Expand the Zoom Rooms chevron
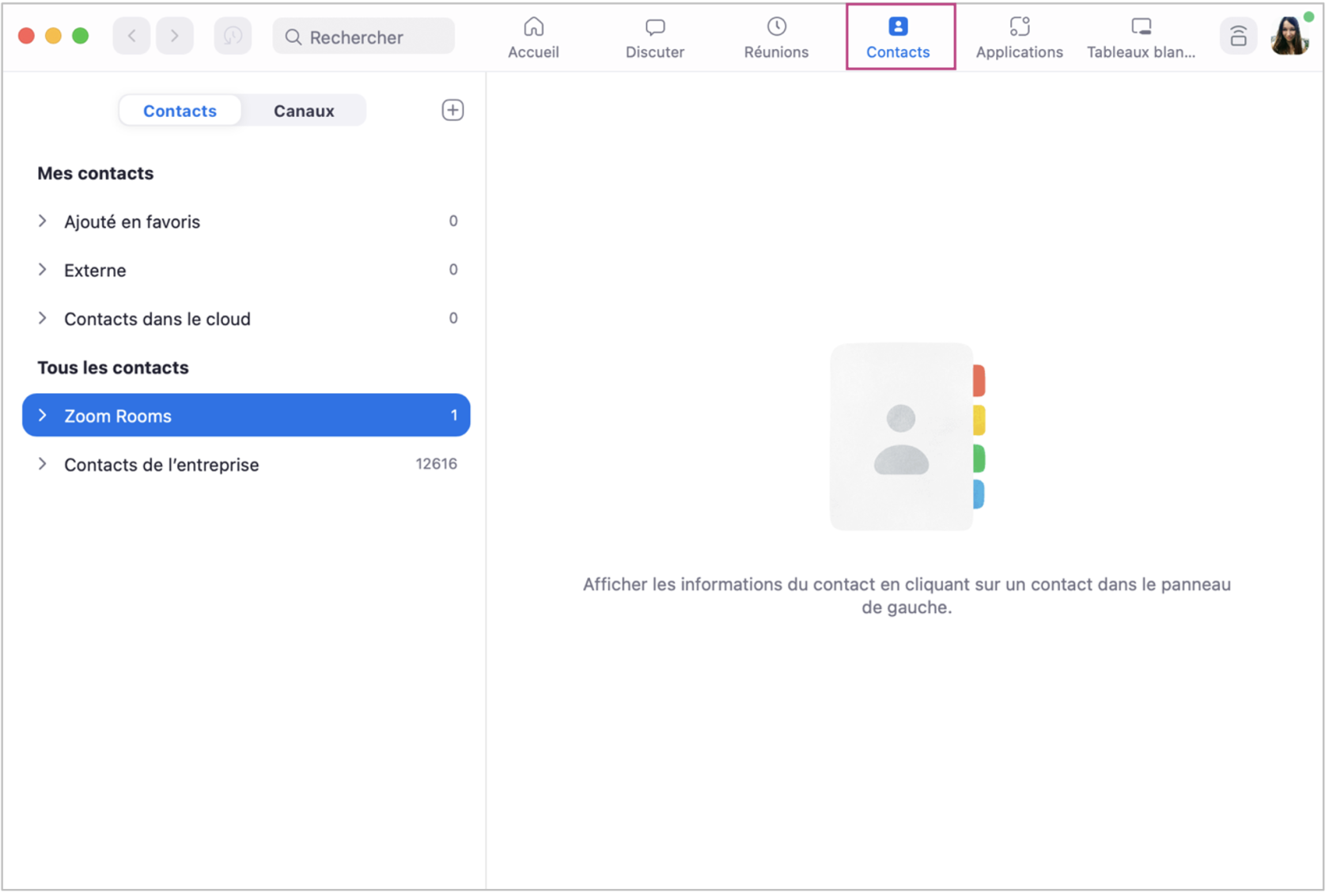This screenshot has width=1329, height=896. click(43, 416)
